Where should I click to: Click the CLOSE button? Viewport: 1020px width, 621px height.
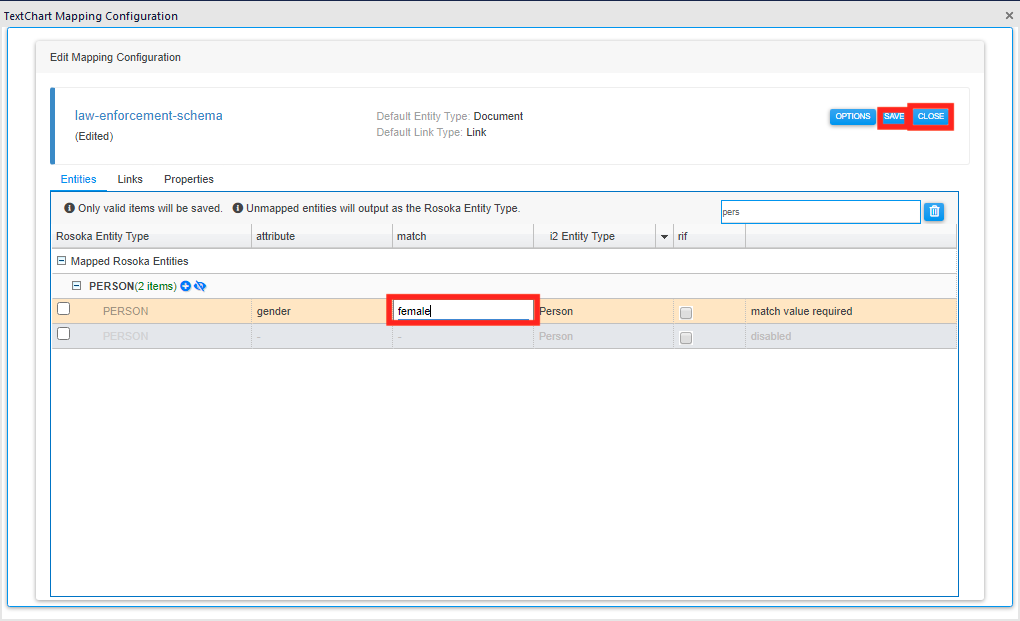click(930, 116)
